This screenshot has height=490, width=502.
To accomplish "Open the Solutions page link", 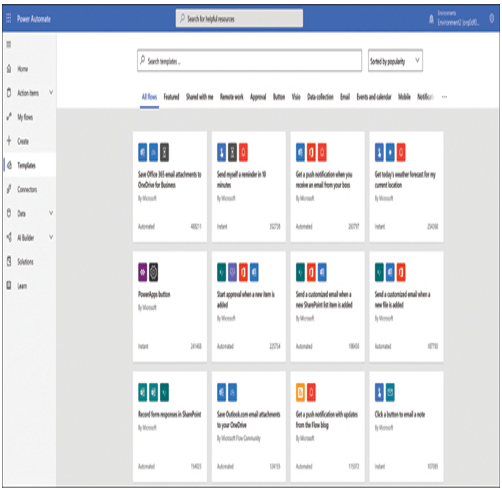I will tap(25, 262).
